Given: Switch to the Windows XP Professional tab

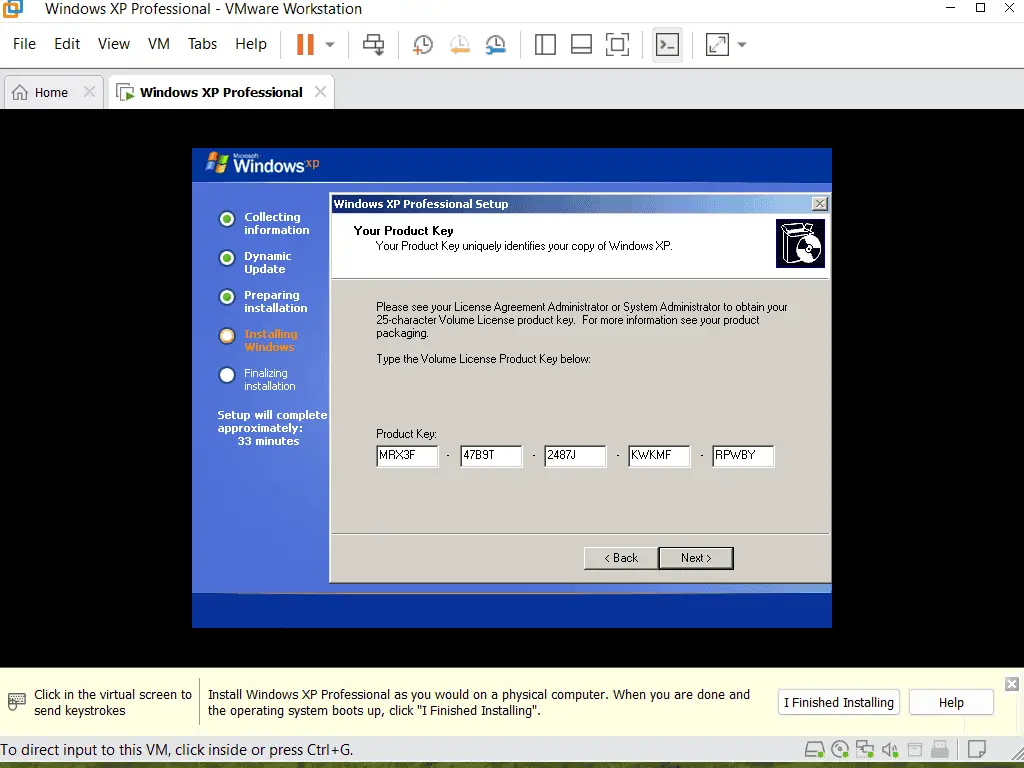Looking at the screenshot, I should tap(221, 92).
